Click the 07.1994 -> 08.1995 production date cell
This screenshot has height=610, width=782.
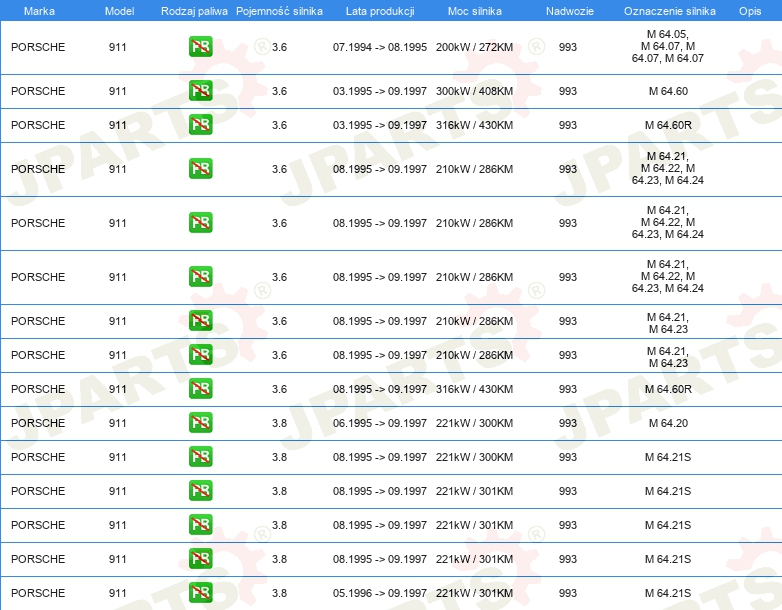pos(379,47)
